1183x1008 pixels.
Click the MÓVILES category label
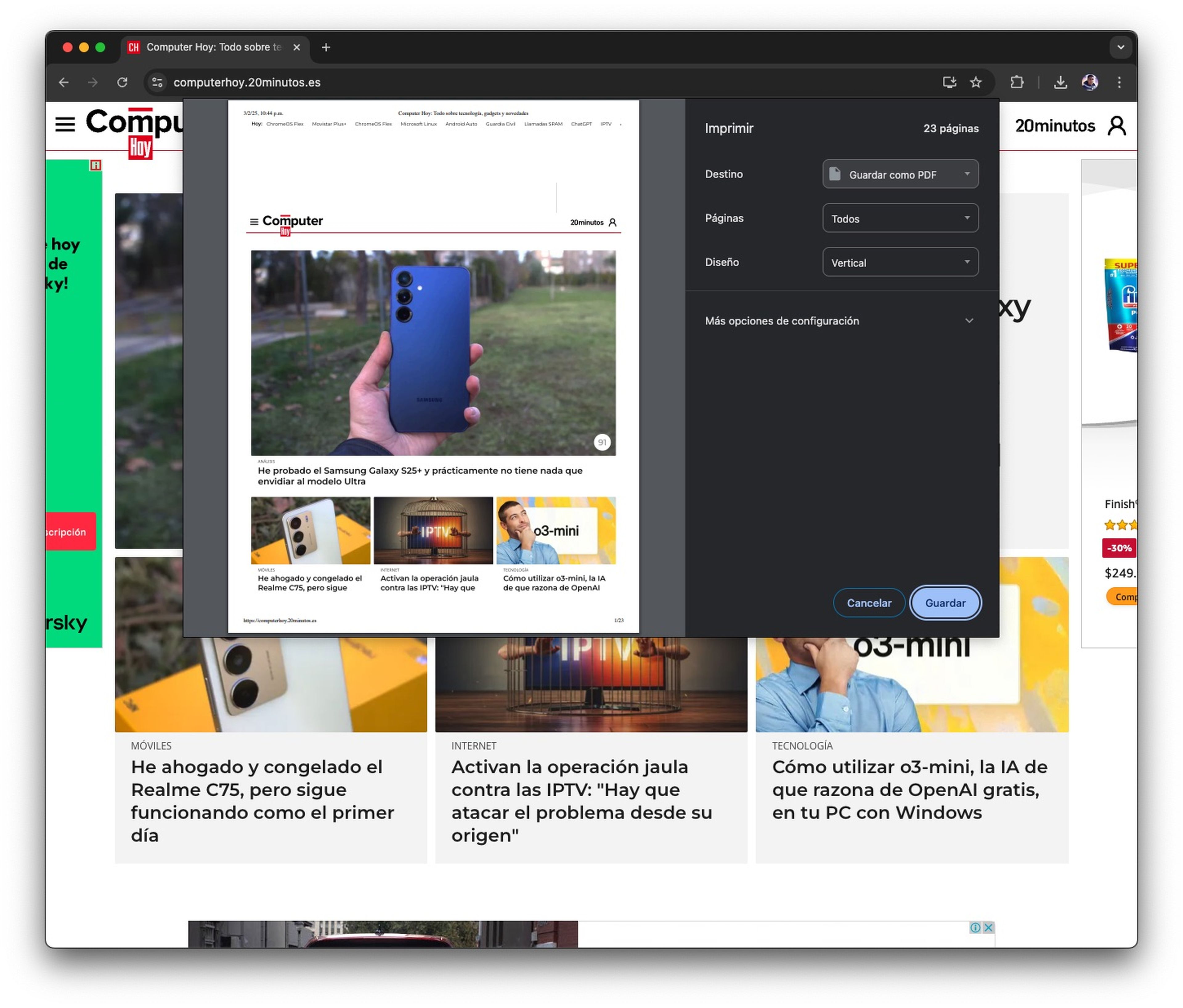[x=151, y=746]
